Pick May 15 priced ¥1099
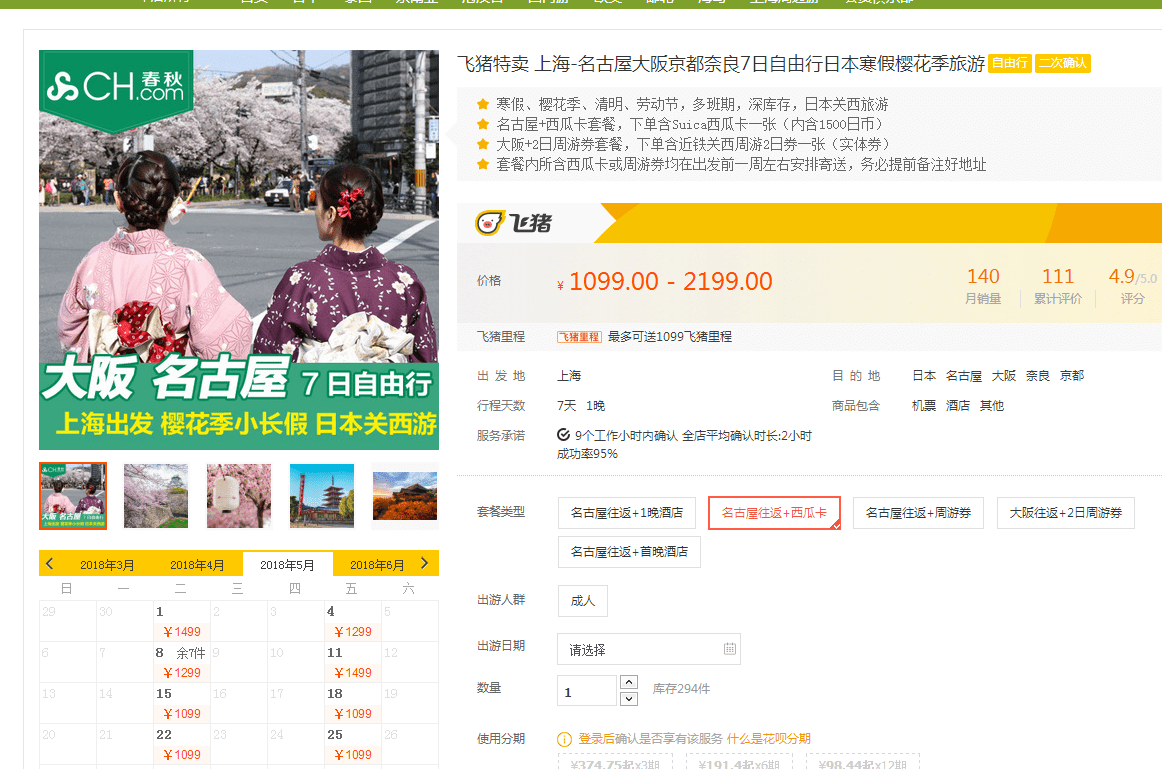The height and width of the screenshot is (769, 1162). [182, 703]
